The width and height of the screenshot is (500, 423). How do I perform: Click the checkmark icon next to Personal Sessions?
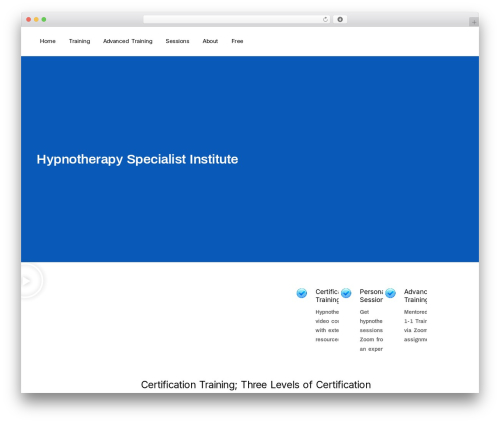coord(346,293)
